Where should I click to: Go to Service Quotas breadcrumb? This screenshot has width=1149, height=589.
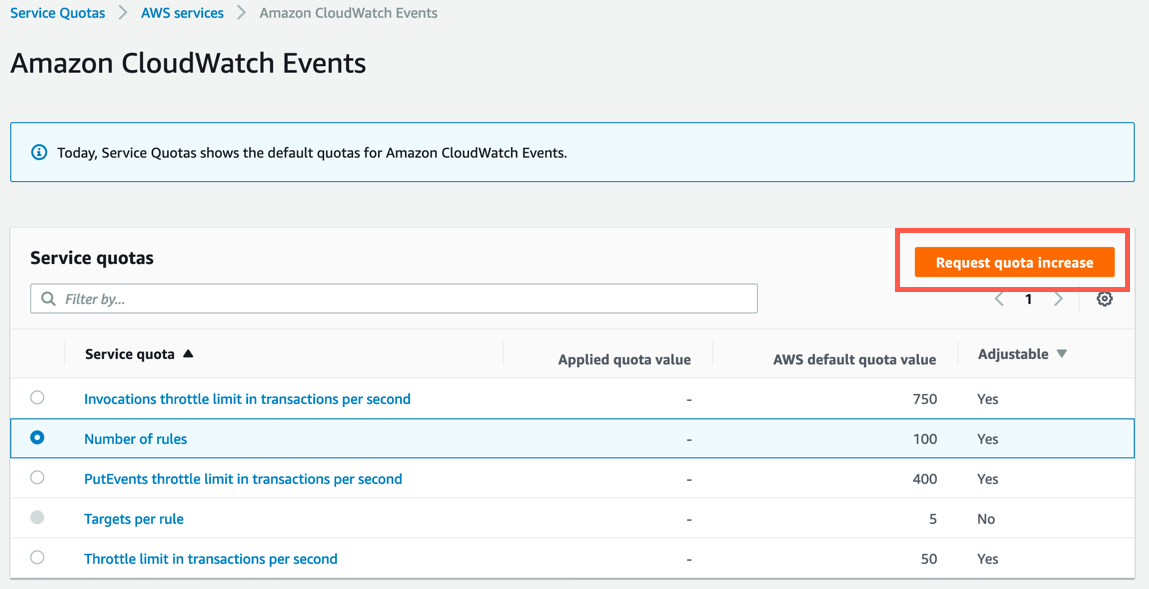click(58, 13)
